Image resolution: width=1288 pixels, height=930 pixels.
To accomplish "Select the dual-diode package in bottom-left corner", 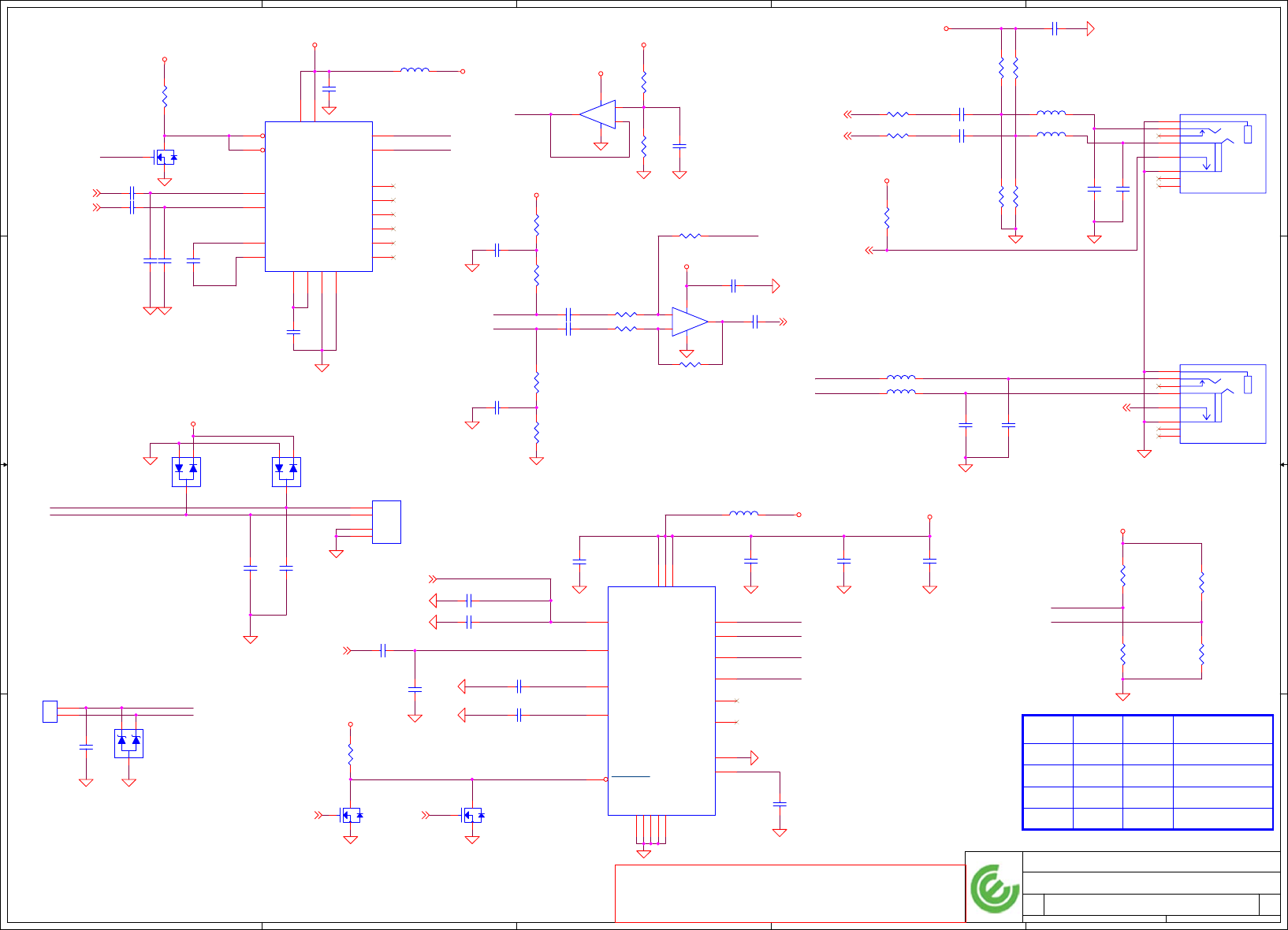I will 128,743.
